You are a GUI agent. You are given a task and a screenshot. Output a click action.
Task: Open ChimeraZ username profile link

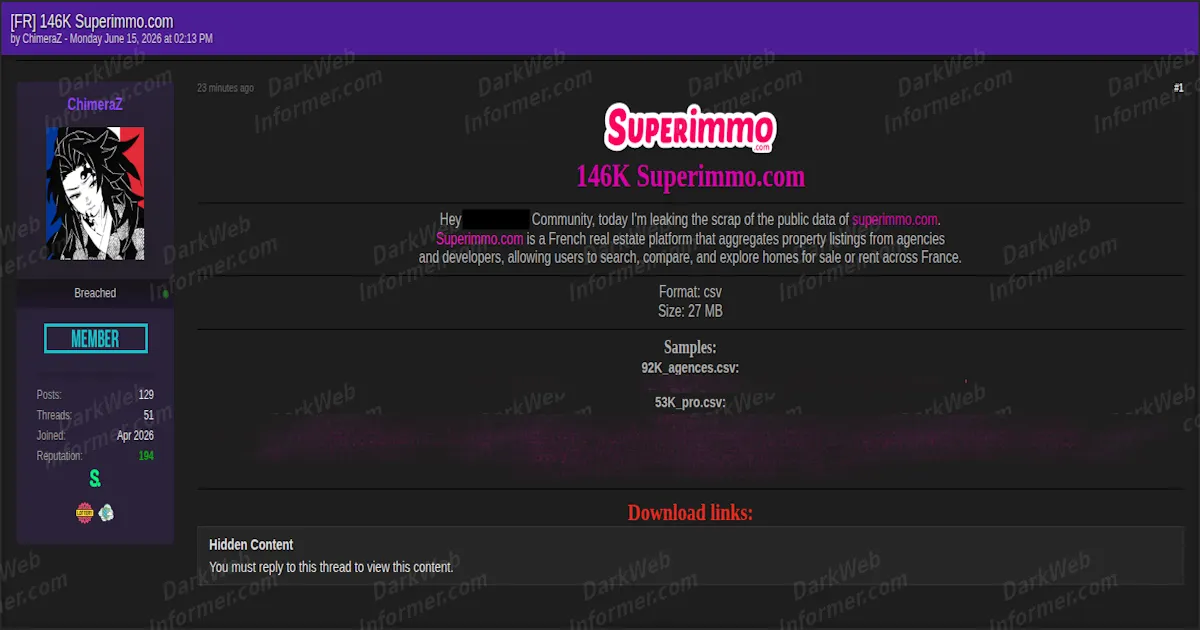click(x=95, y=104)
